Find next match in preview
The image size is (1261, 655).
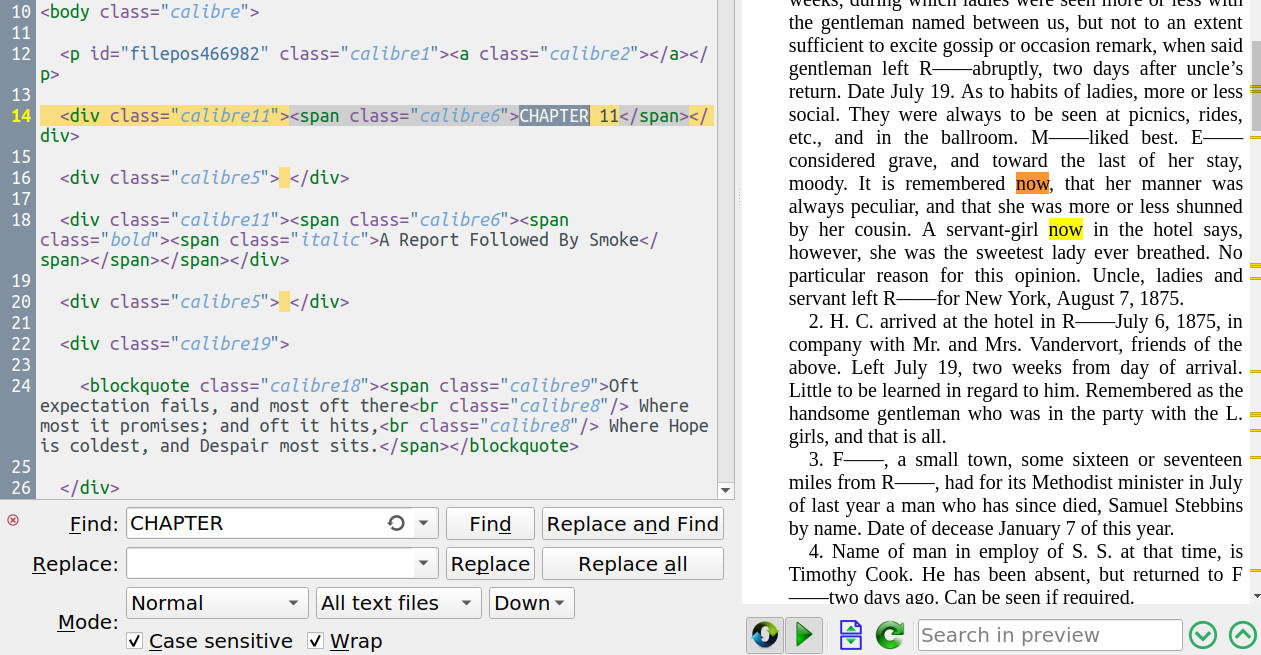(1203, 634)
